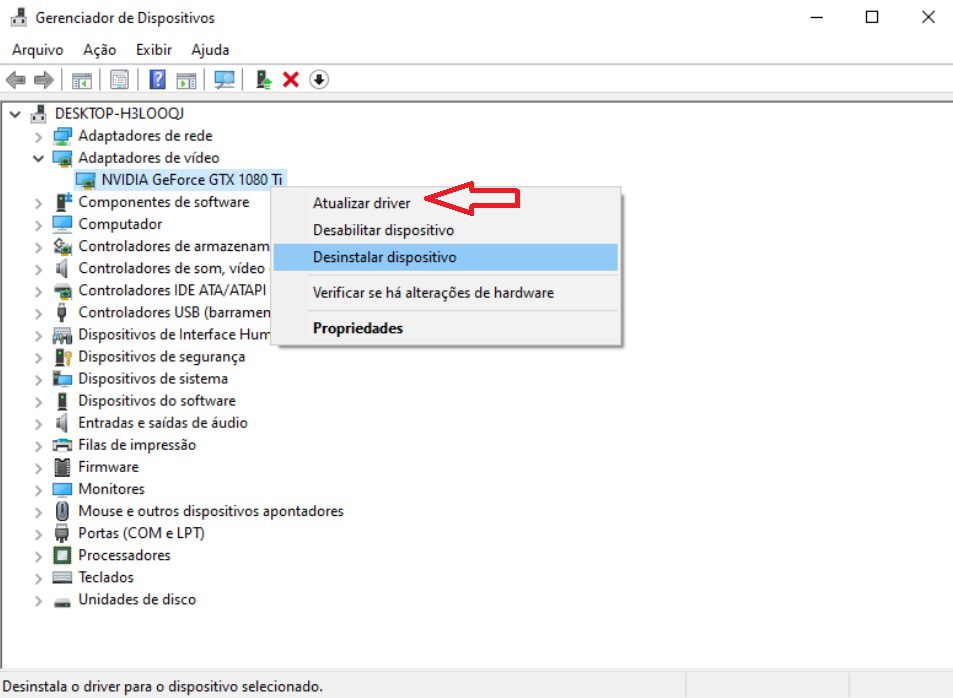Click the scan for hardware changes monitor icon
The image size is (953, 698).
pyautogui.click(x=224, y=80)
